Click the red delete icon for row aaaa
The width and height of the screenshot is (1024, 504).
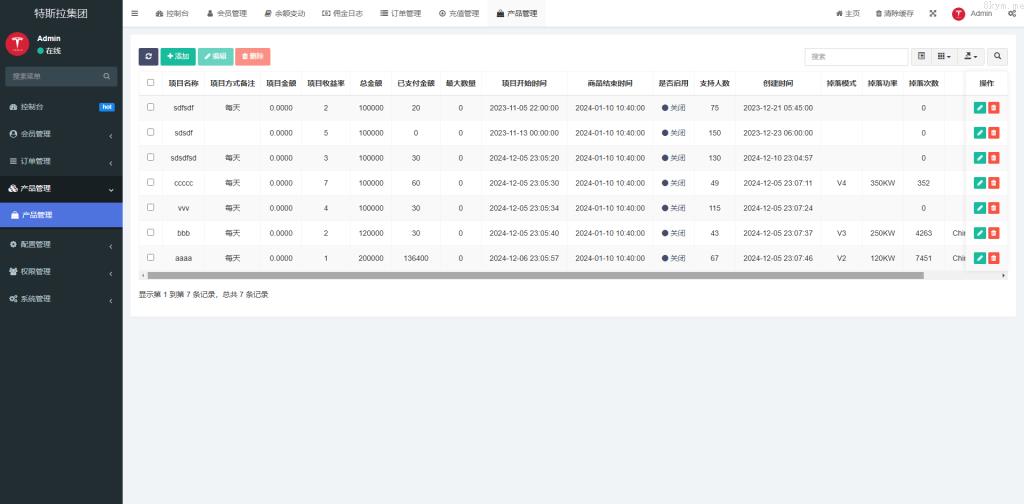(x=994, y=258)
